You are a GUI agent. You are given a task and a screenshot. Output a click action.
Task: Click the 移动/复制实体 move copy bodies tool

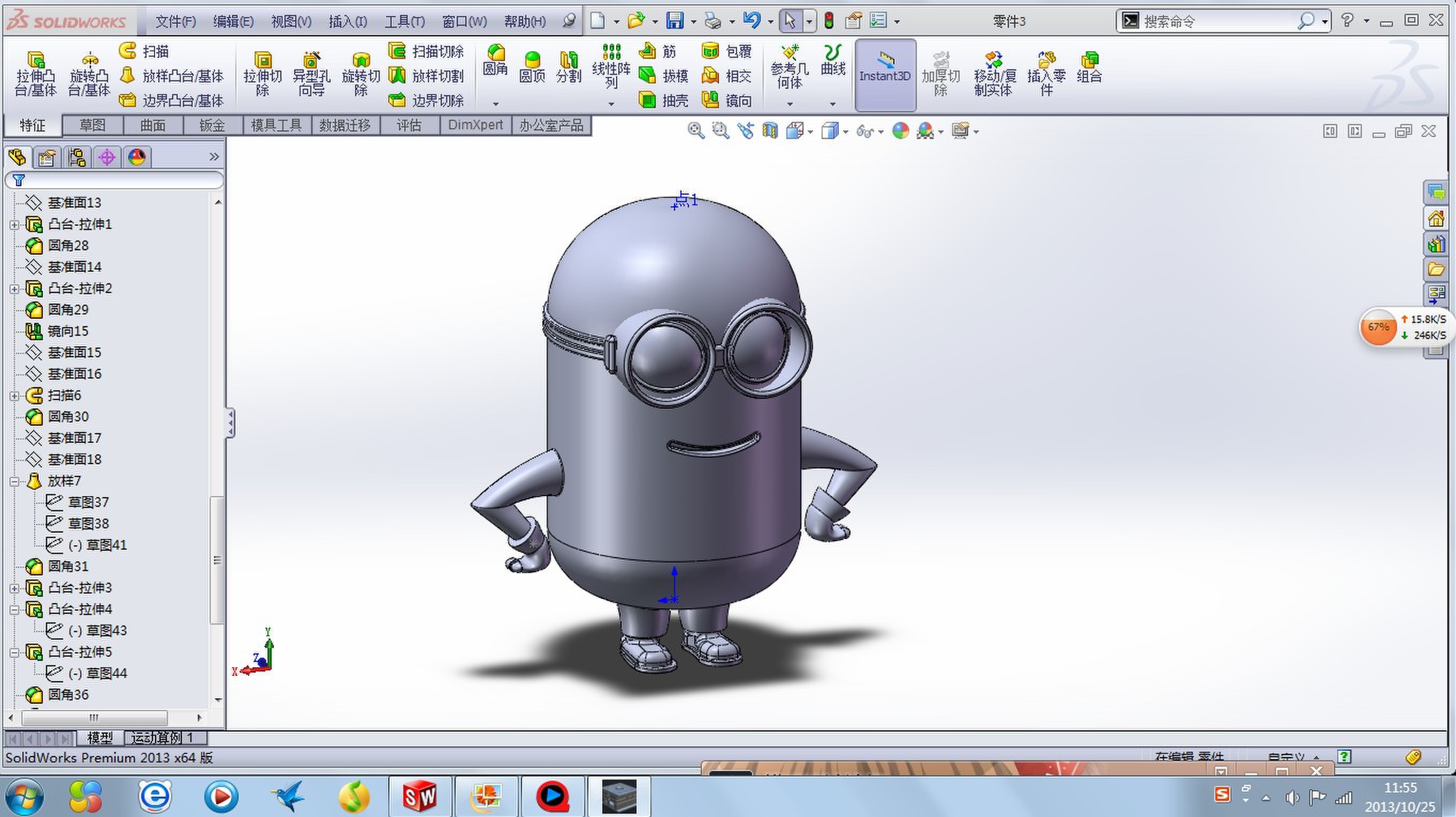pyautogui.click(x=994, y=74)
